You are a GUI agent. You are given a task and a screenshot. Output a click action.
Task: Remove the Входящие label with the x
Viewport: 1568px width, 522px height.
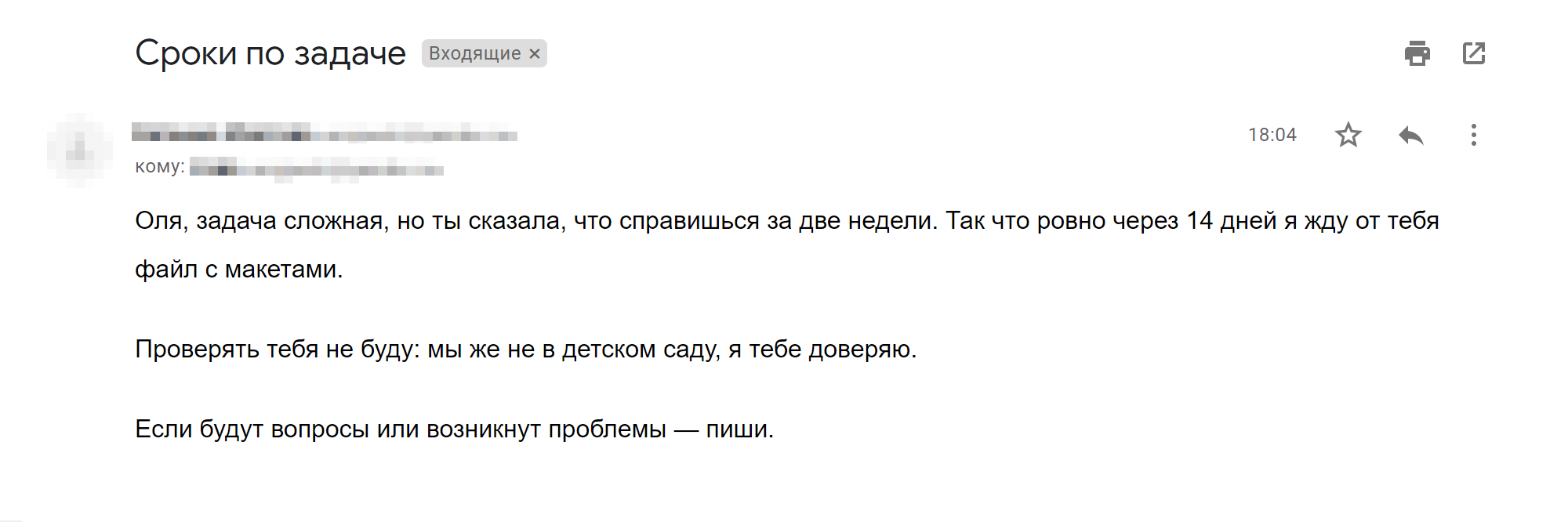click(535, 53)
